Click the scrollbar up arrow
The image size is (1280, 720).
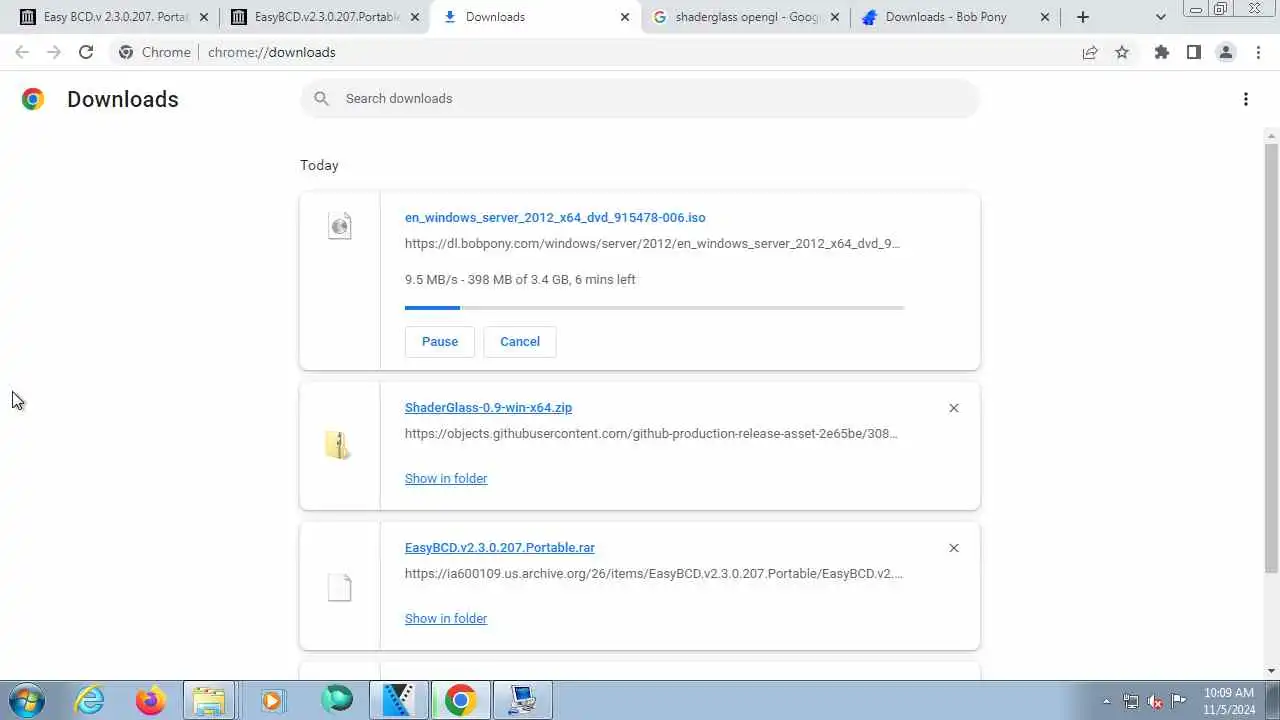1272,136
